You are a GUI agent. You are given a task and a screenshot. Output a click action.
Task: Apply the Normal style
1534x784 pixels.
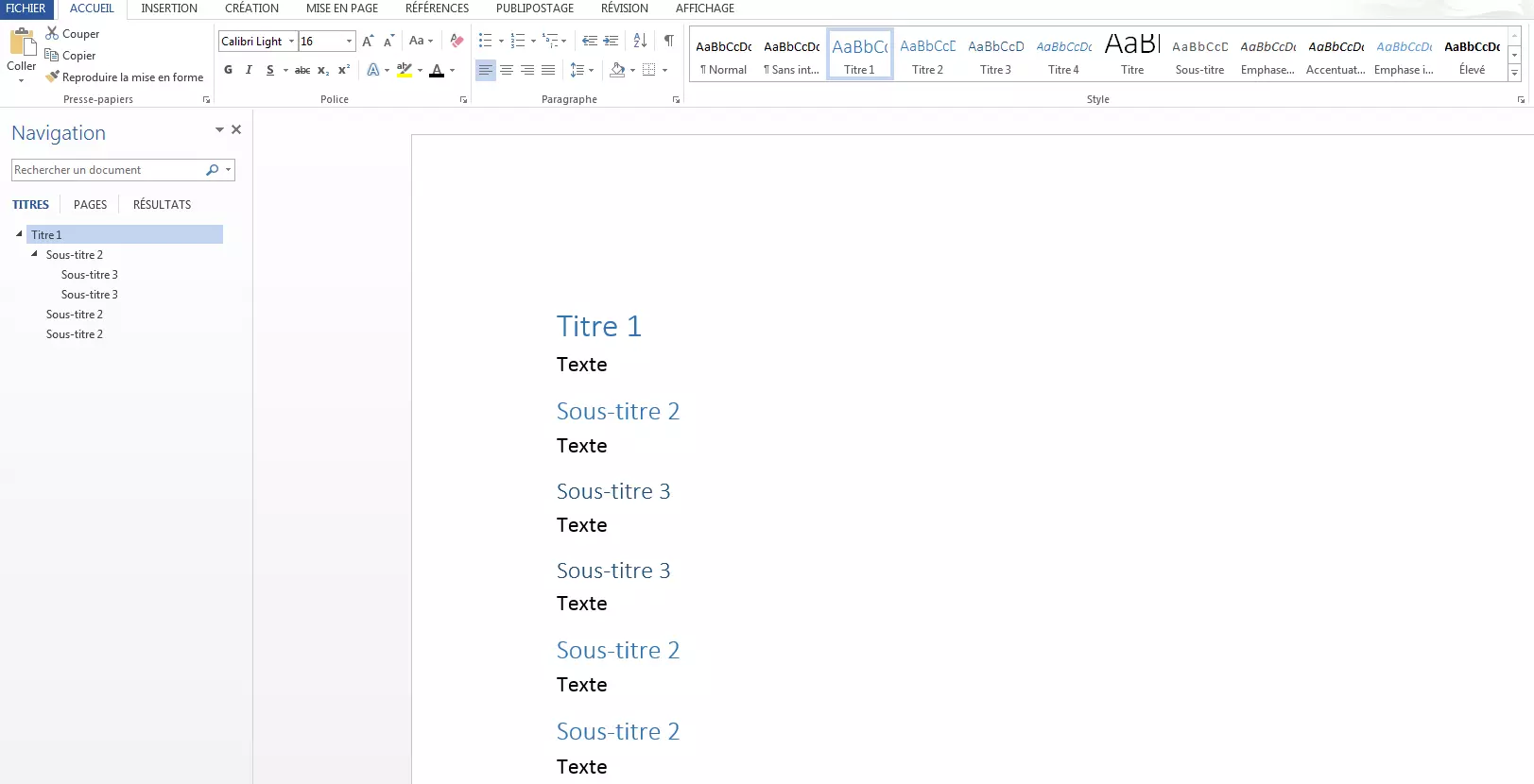[x=723, y=55]
